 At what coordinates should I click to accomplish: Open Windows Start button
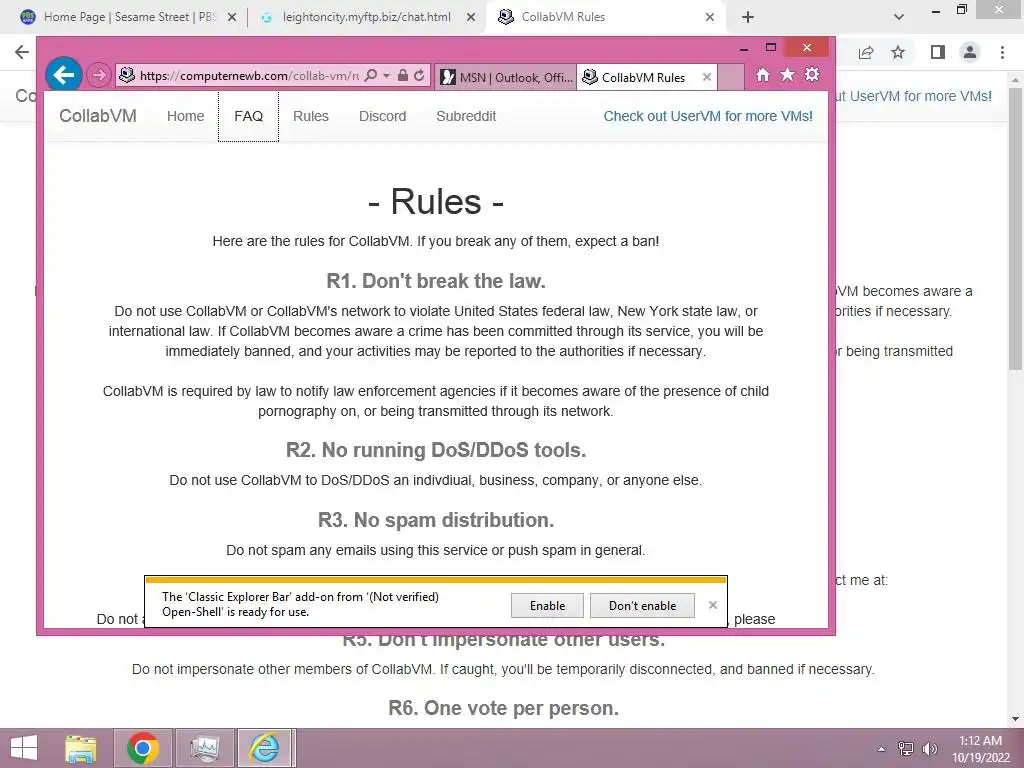click(x=25, y=748)
